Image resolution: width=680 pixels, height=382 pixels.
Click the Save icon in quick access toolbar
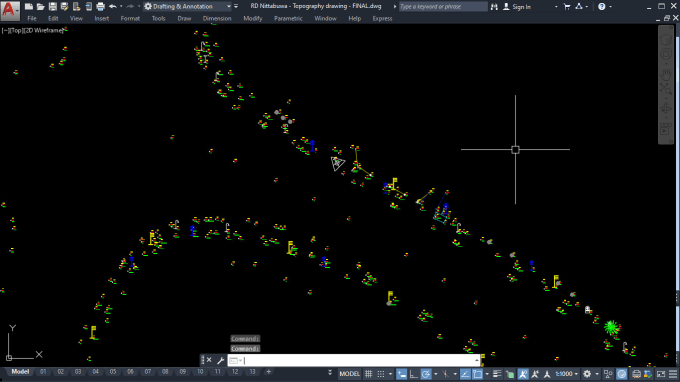tap(52, 7)
